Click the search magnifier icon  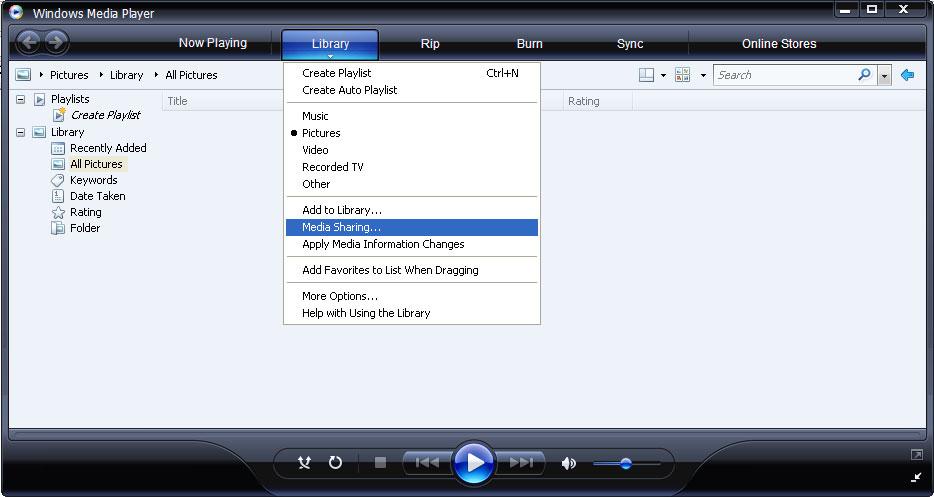click(864, 74)
